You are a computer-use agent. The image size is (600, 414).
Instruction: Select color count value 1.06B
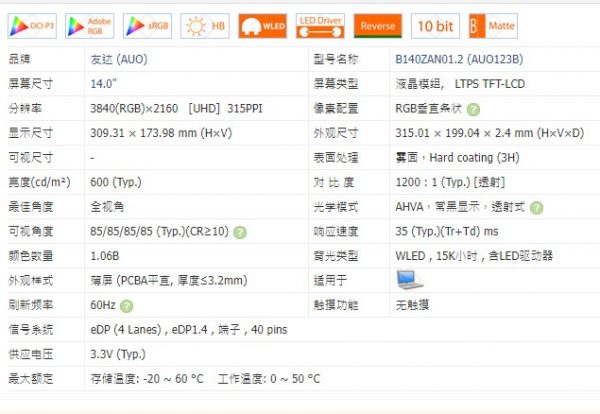tap(105, 256)
